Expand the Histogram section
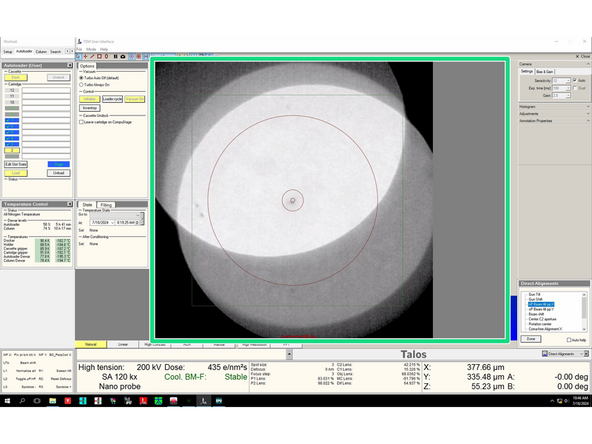The height and width of the screenshot is (444, 592). tap(588, 106)
